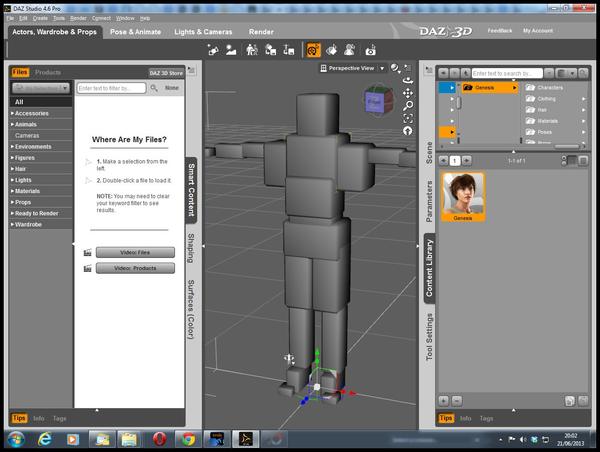This screenshot has height=452, width=600.
Task: Click the reset camera up-arrow icon
Action: click(408, 131)
